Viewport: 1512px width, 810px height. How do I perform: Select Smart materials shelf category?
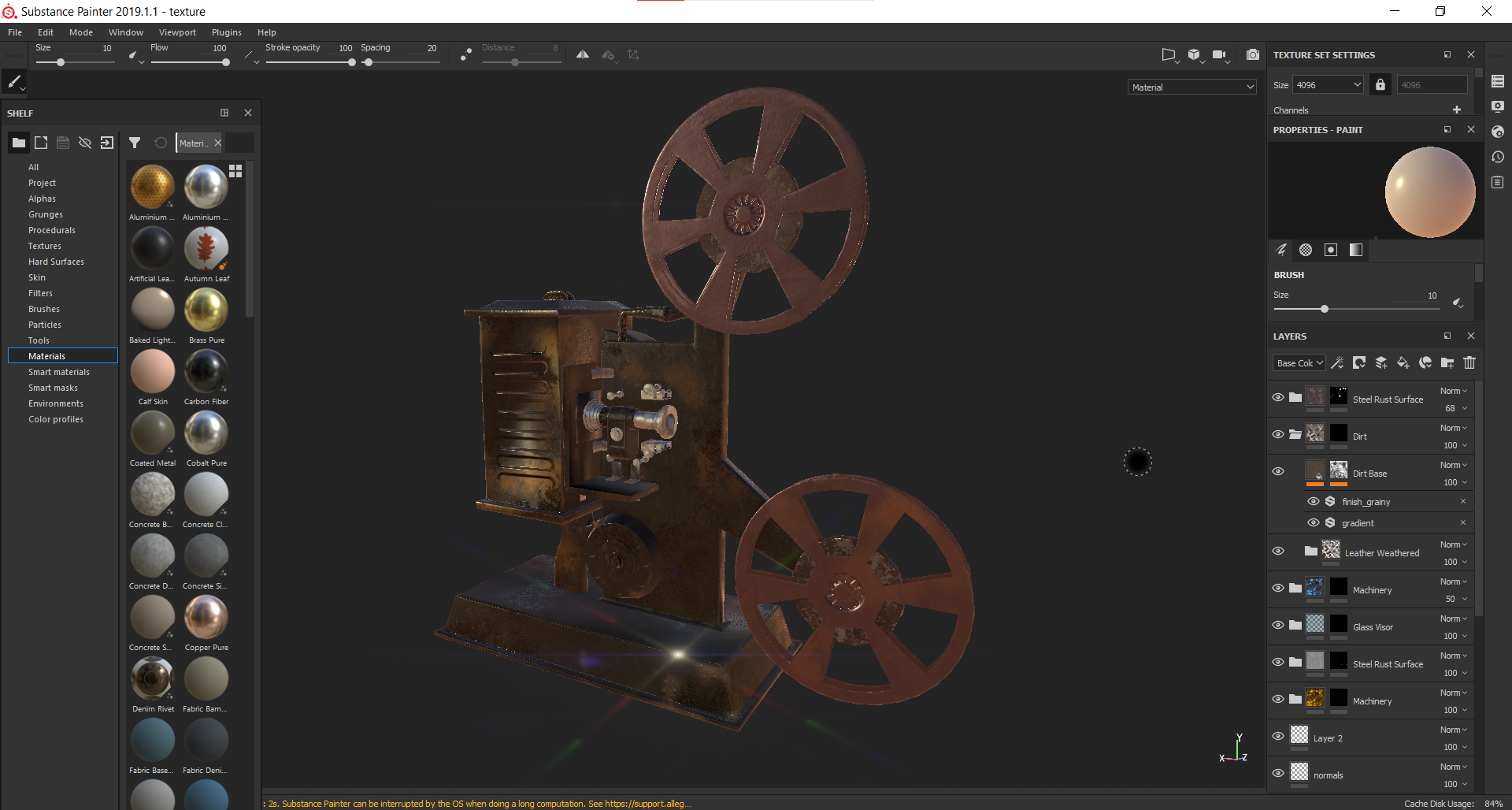click(x=59, y=372)
